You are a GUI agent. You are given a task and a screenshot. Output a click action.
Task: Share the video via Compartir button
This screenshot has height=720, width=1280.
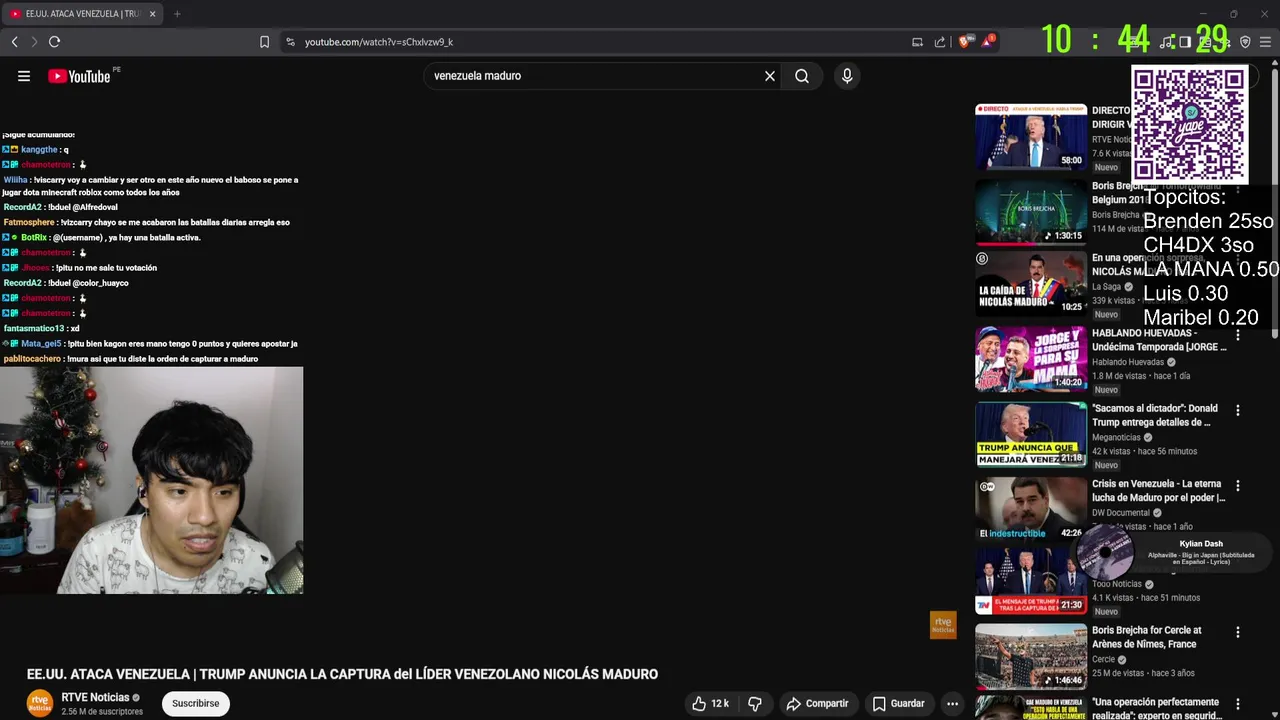coord(817,703)
